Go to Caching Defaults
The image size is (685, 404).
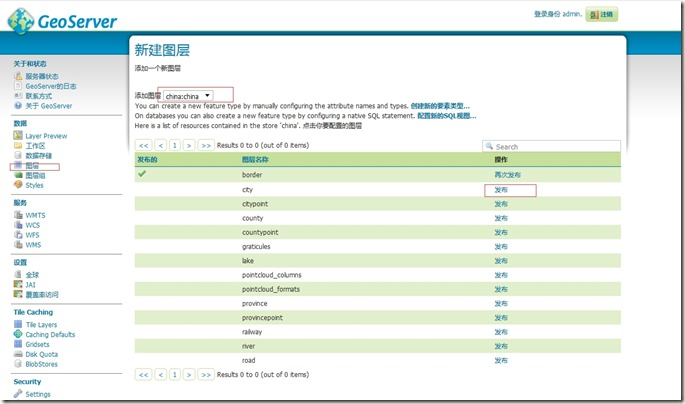[x=50, y=335]
